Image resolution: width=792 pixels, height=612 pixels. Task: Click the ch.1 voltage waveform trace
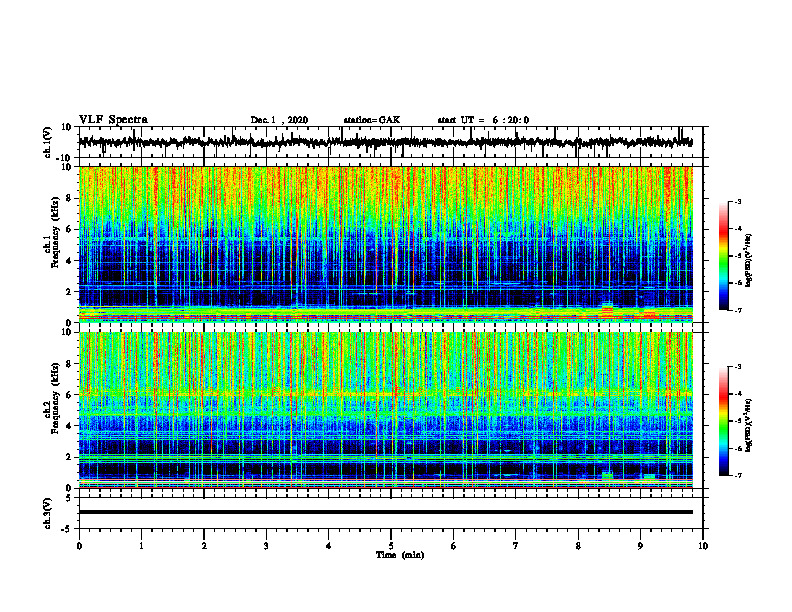point(385,142)
